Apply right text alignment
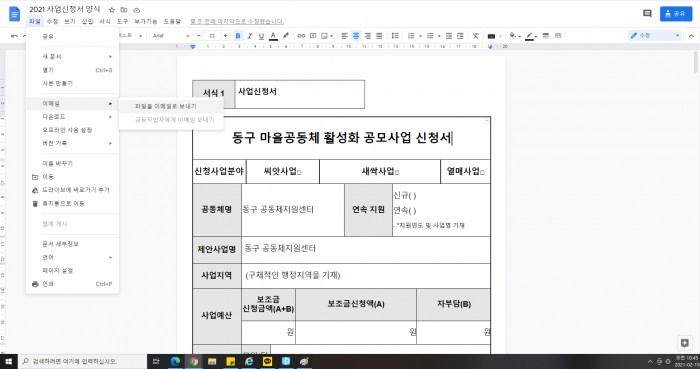The height and width of the screenshot is (369, 700). (367, 36)
